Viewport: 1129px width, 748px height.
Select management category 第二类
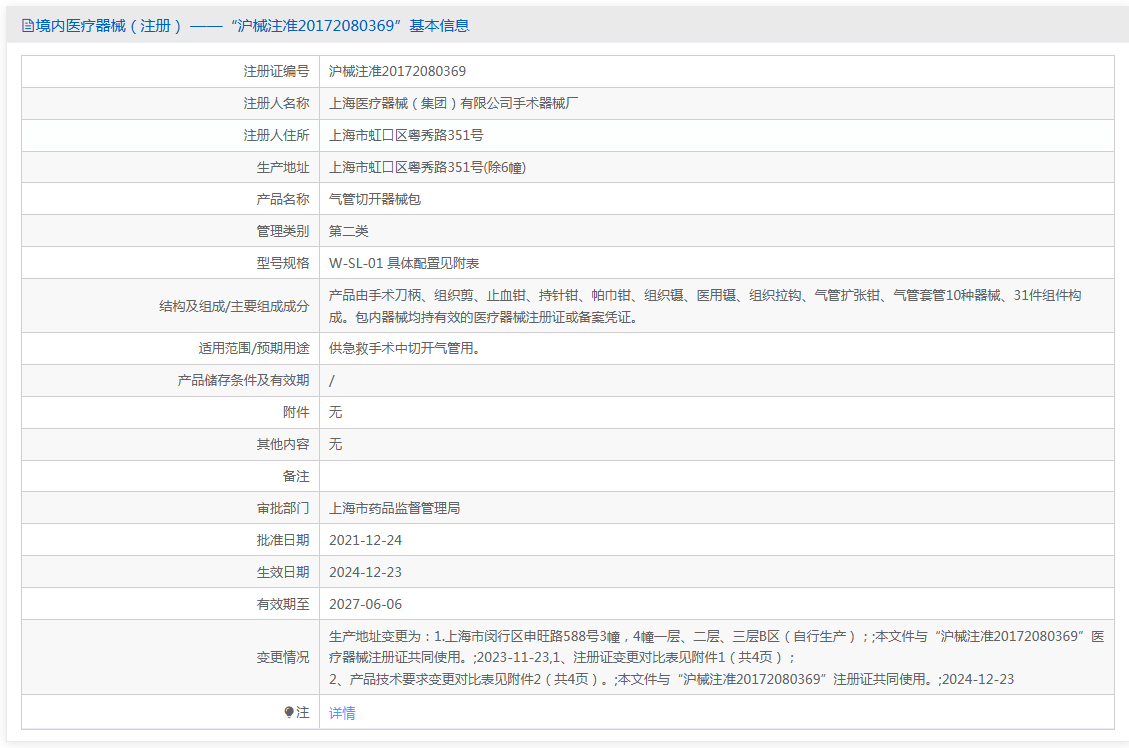click(x=348, y=231)
